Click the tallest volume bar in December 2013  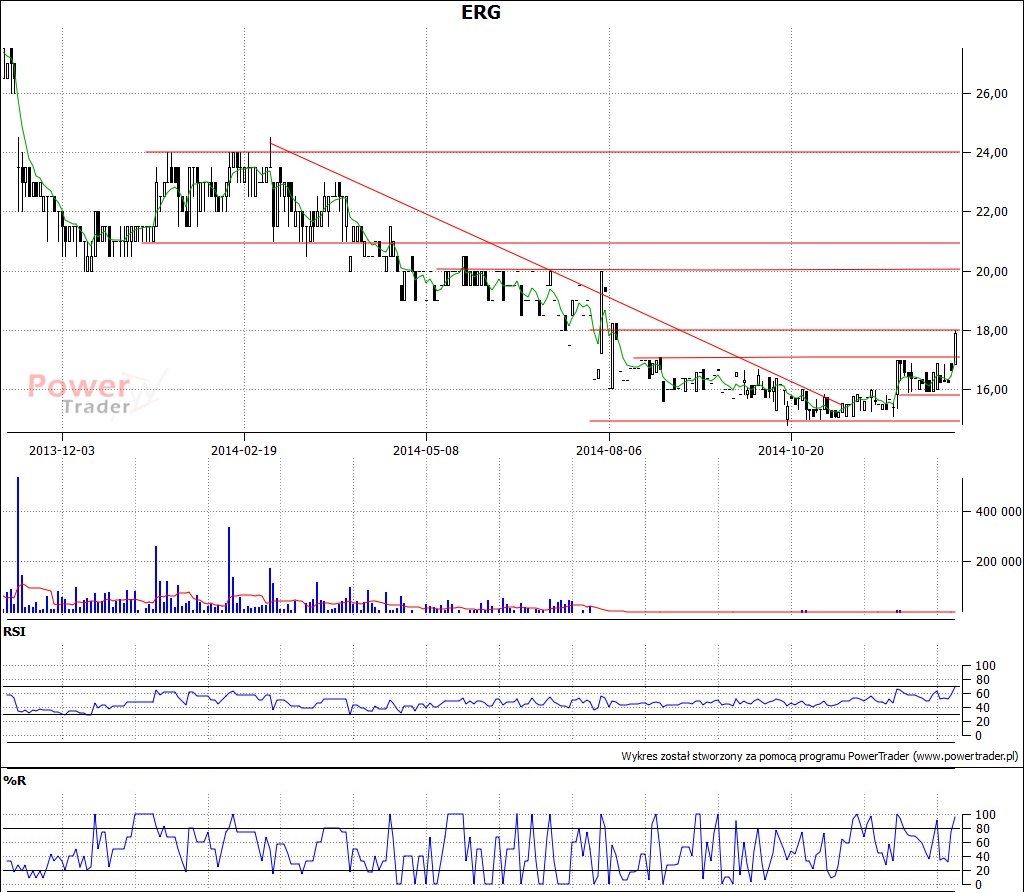[18, 544]
